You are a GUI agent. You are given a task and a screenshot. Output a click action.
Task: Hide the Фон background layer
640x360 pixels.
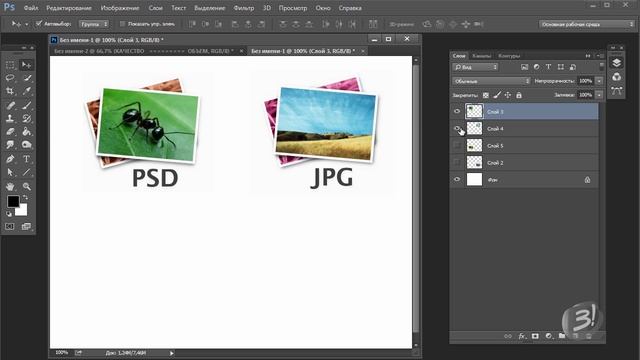pos(457,180)
